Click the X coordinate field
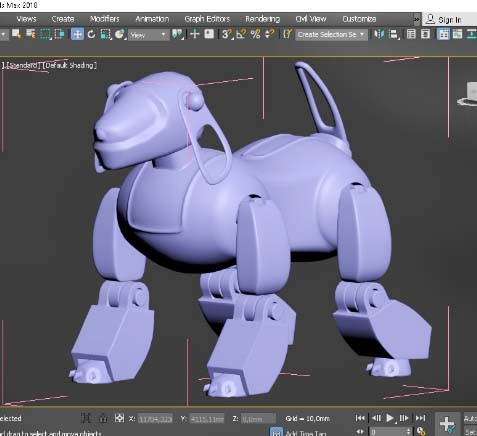Viewport: 477px width, 436px height. [x=155, y=419]
